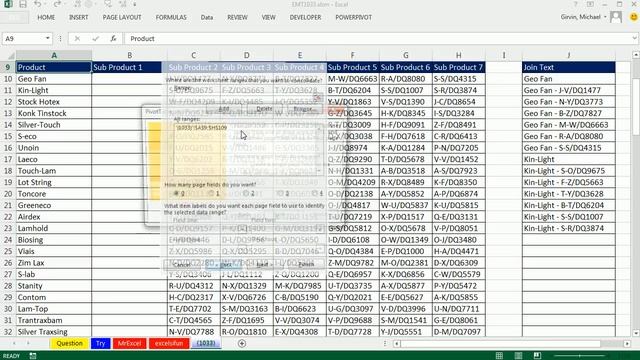The image size is (640, 360).
Task: Switch to the Try sheet tab
Action: (x=100, y=343)
